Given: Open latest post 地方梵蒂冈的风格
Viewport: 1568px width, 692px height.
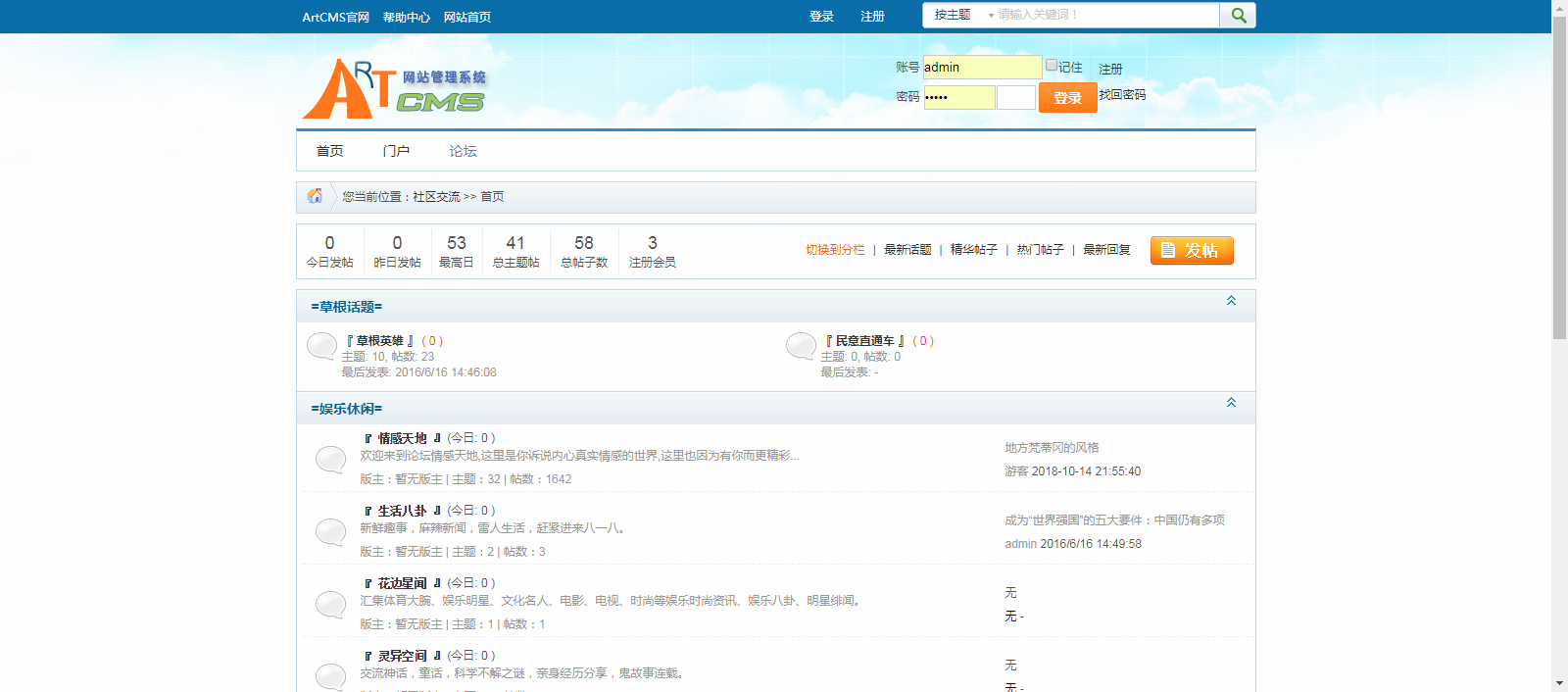Looking at the screenshot, I should [1052, 448].
